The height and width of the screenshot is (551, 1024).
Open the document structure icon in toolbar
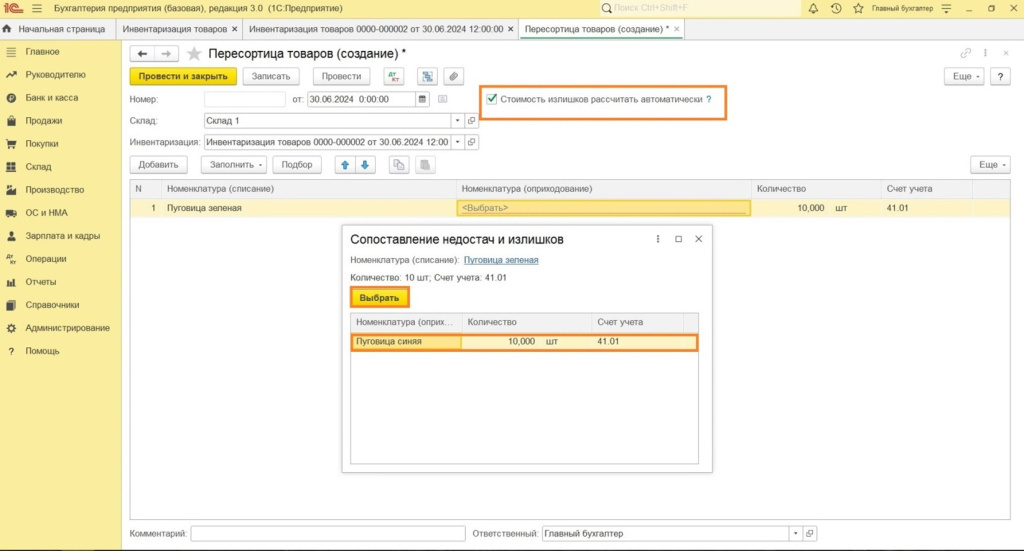tap(426, 76)
